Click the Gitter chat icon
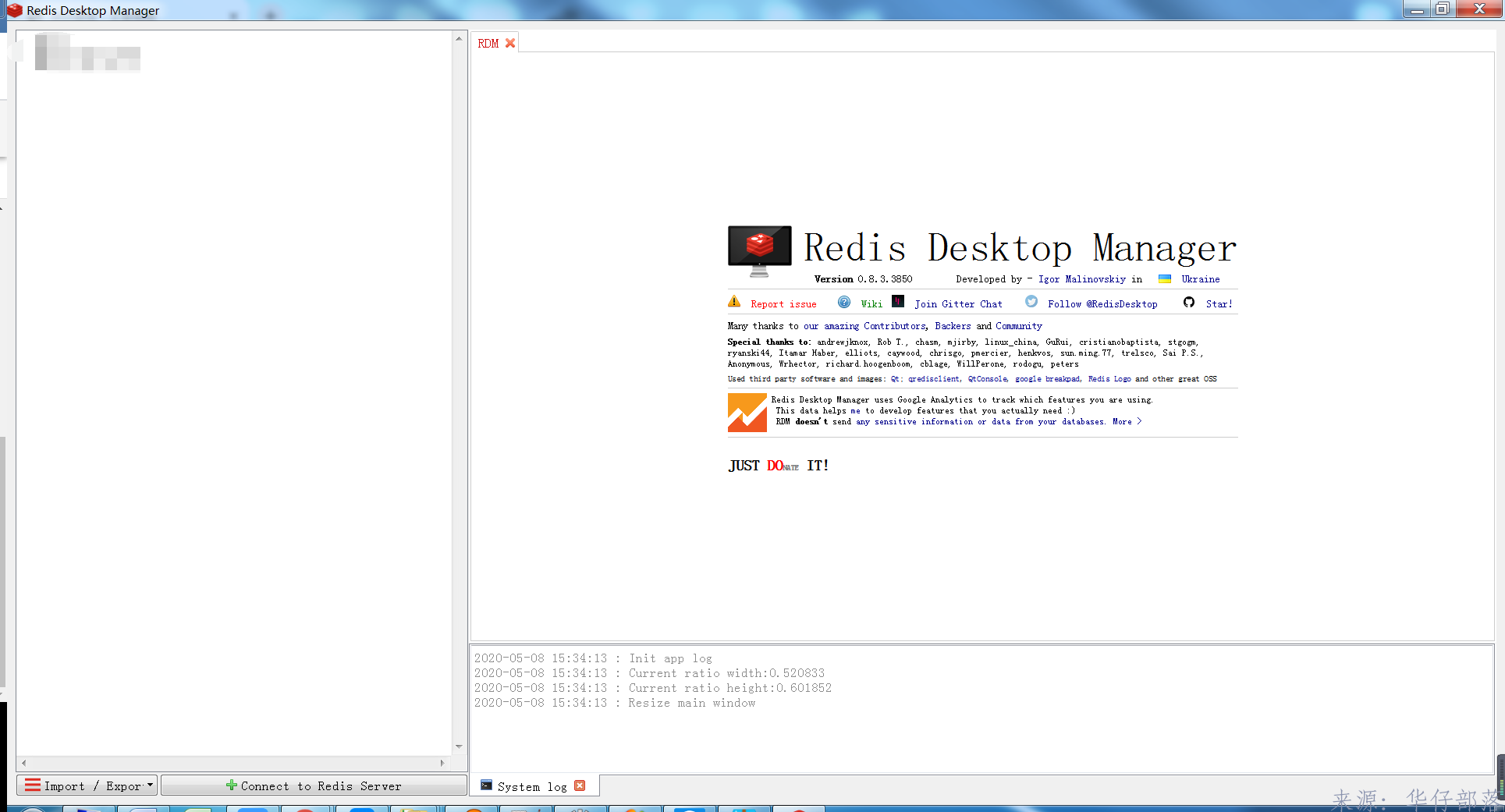1505x812 pixels. coord(898,301)
